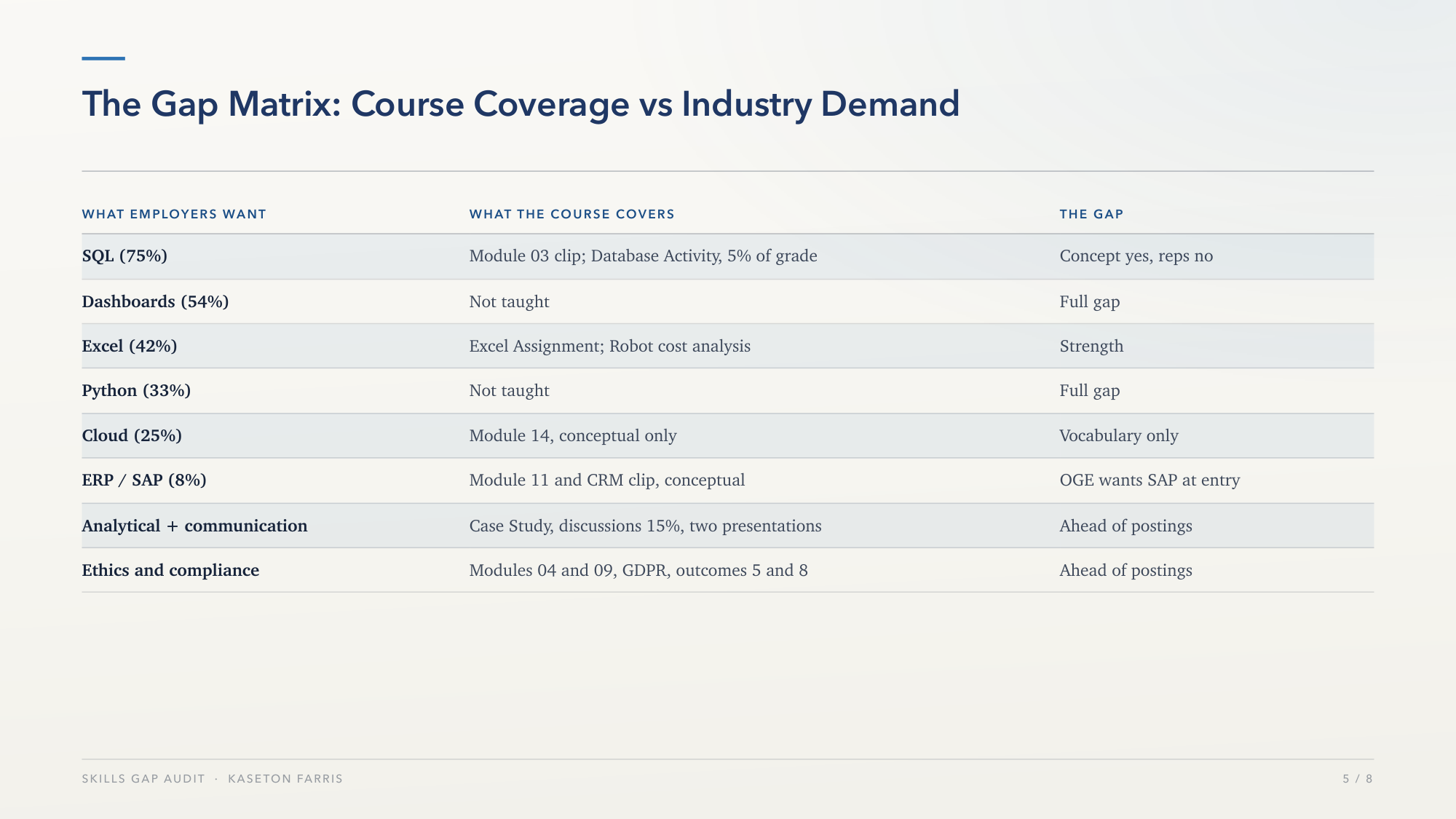Click the 'ERP / SAP (8%)' cell
1456x819 pixels.
144,480
